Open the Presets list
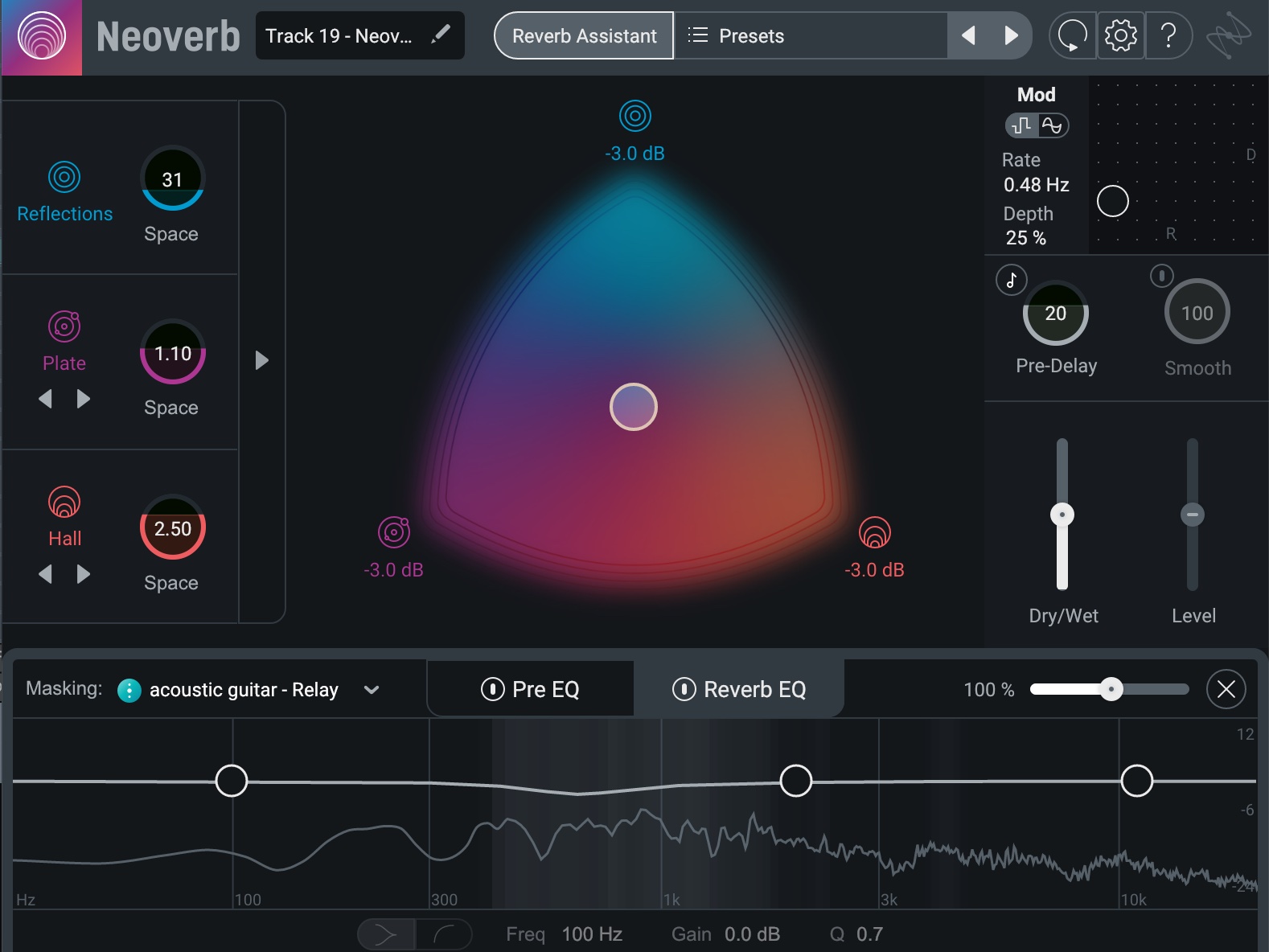This screenshot has width=1269, height=952. pos(736,35)
